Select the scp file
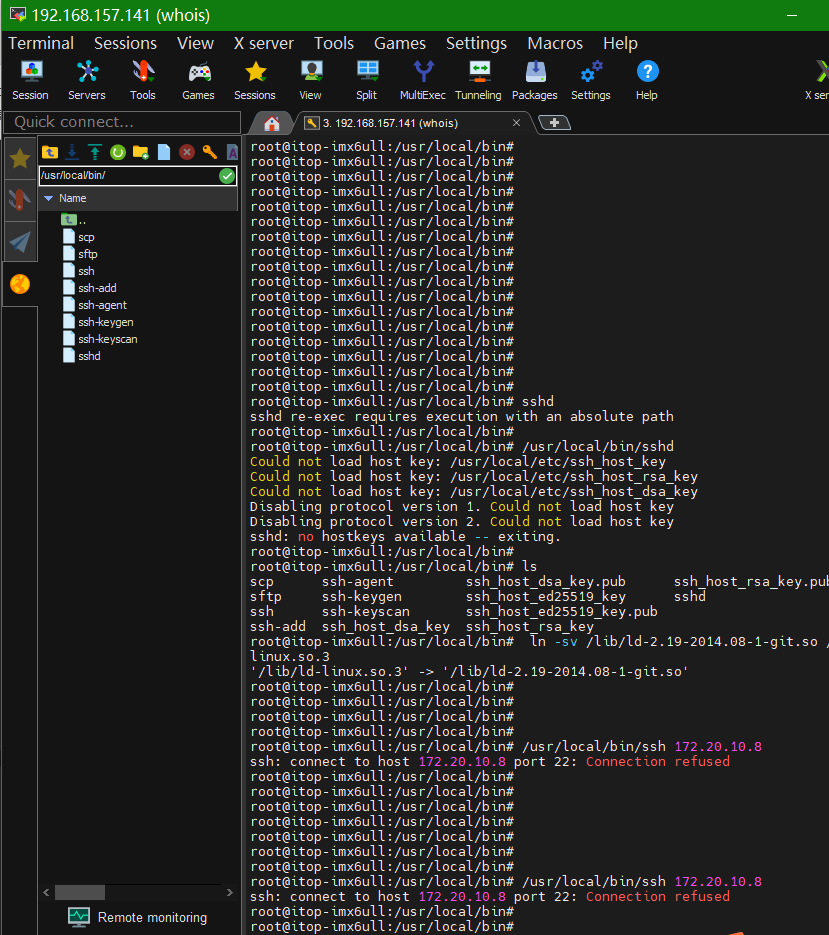829x935 pixels. point(79,237)
